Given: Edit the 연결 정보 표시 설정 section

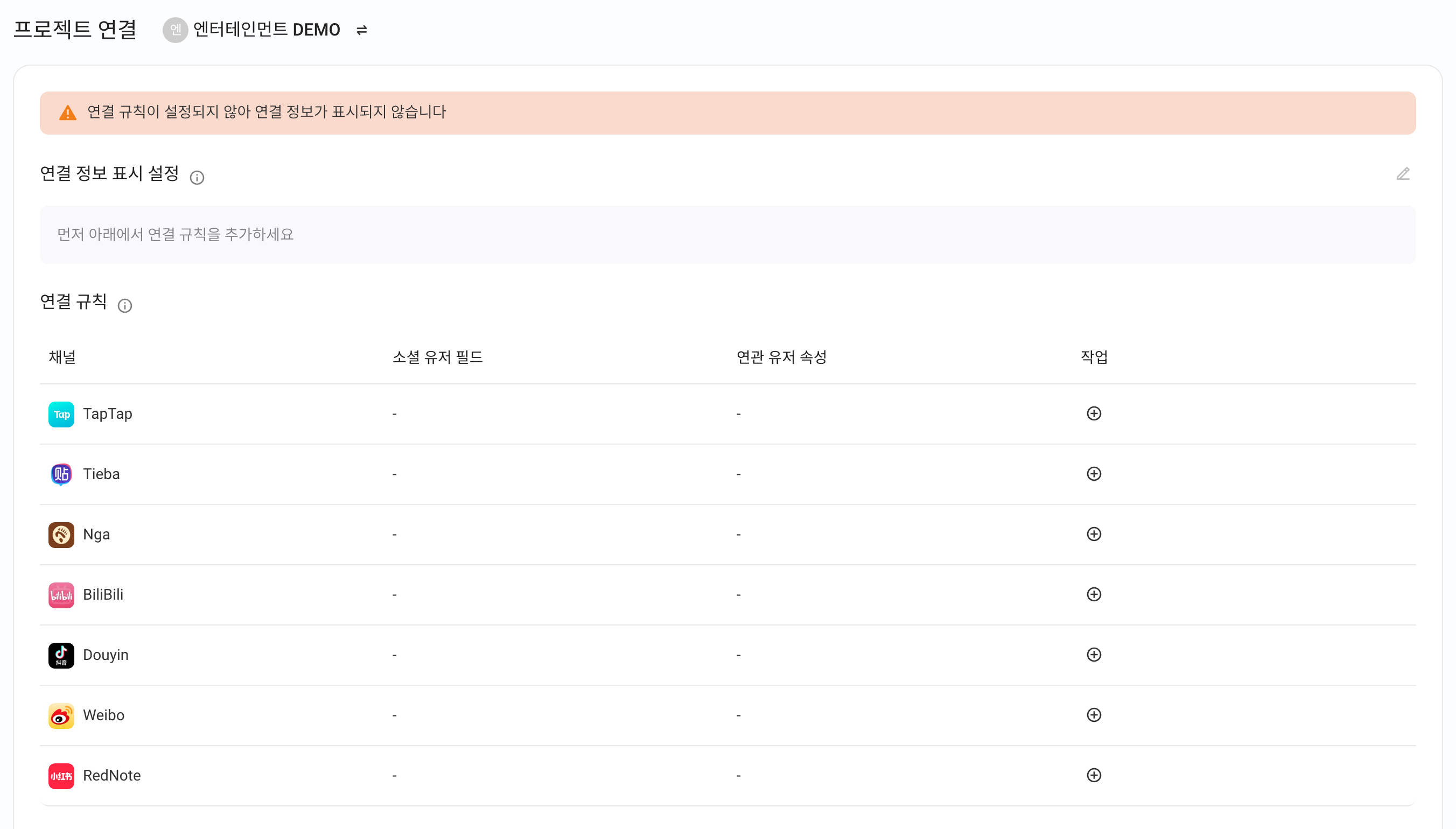Looking at the screenshot, I should pos(1403,174).
